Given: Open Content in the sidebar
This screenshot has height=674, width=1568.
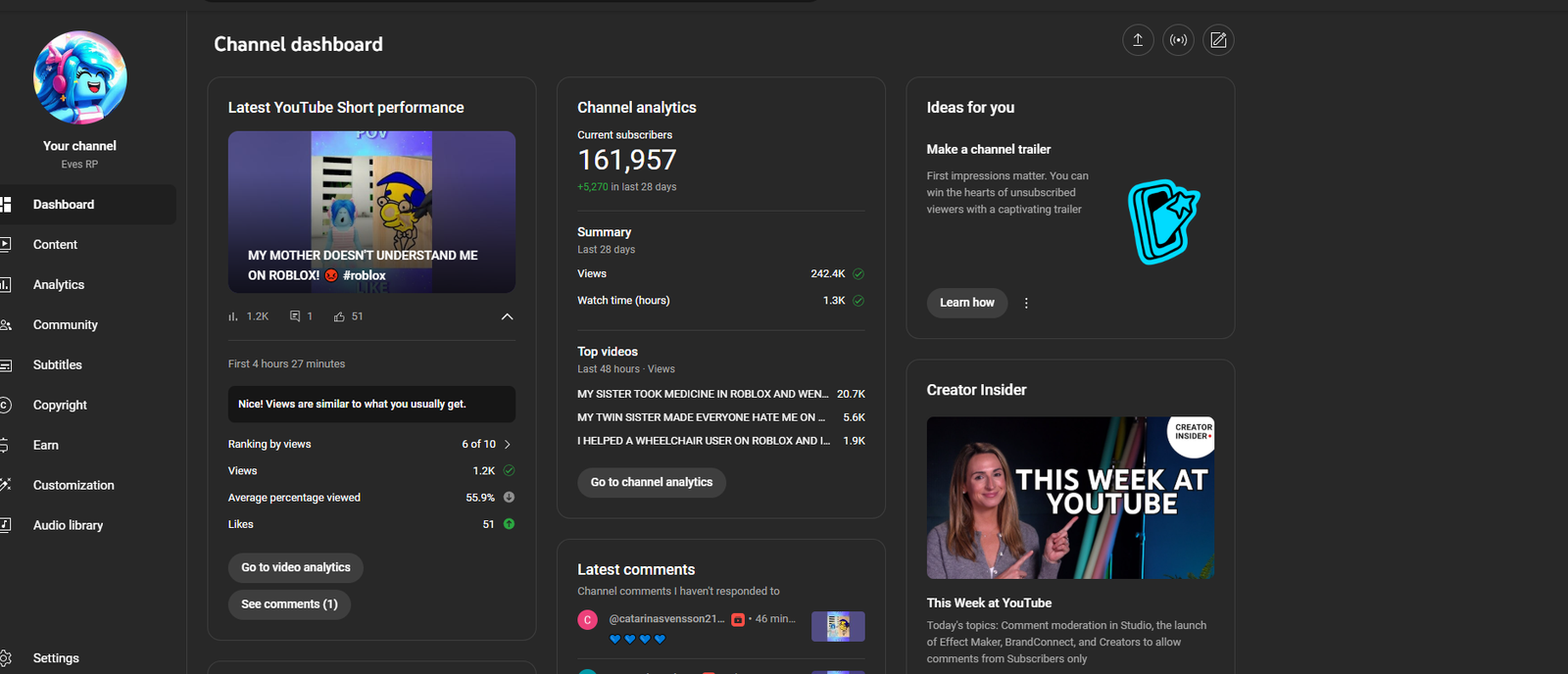Looking at the screenshot, I should 55,245.
